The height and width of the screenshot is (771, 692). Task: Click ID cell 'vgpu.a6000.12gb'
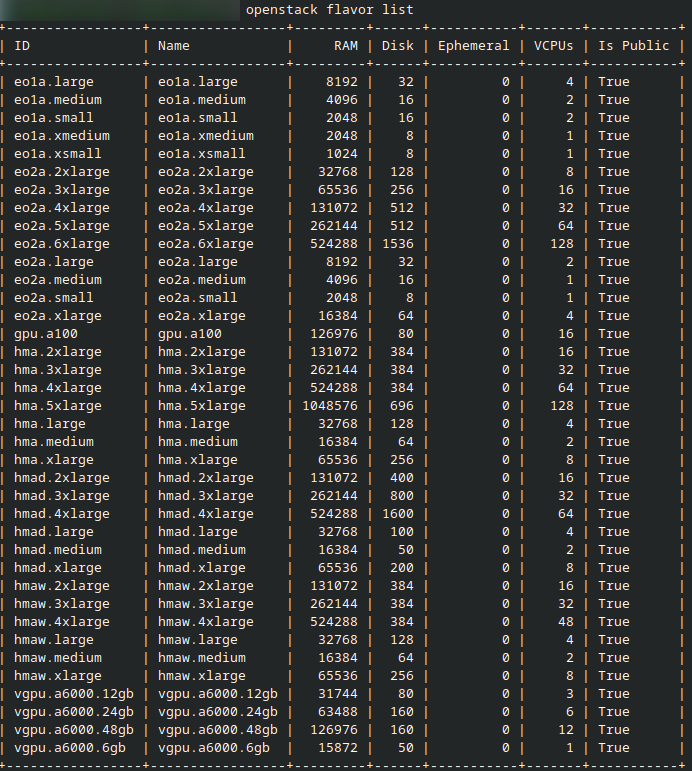pyautogui.click(x=74, y=694)
